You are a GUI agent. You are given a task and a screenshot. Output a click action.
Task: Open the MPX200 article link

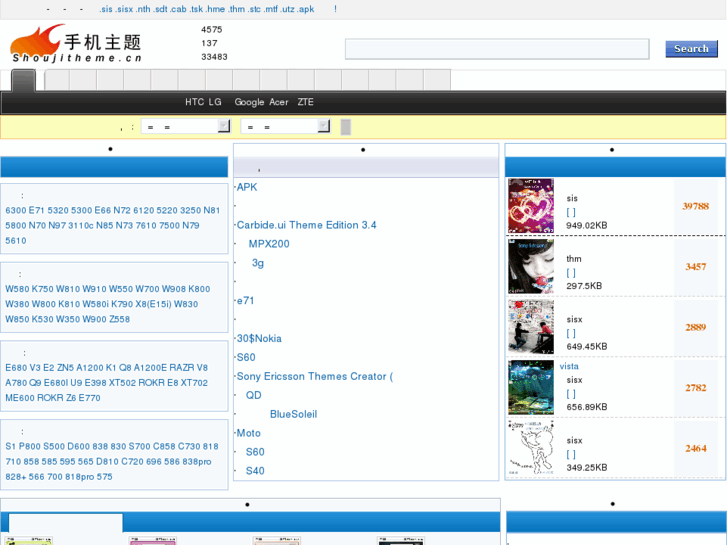tap(269, 244)
